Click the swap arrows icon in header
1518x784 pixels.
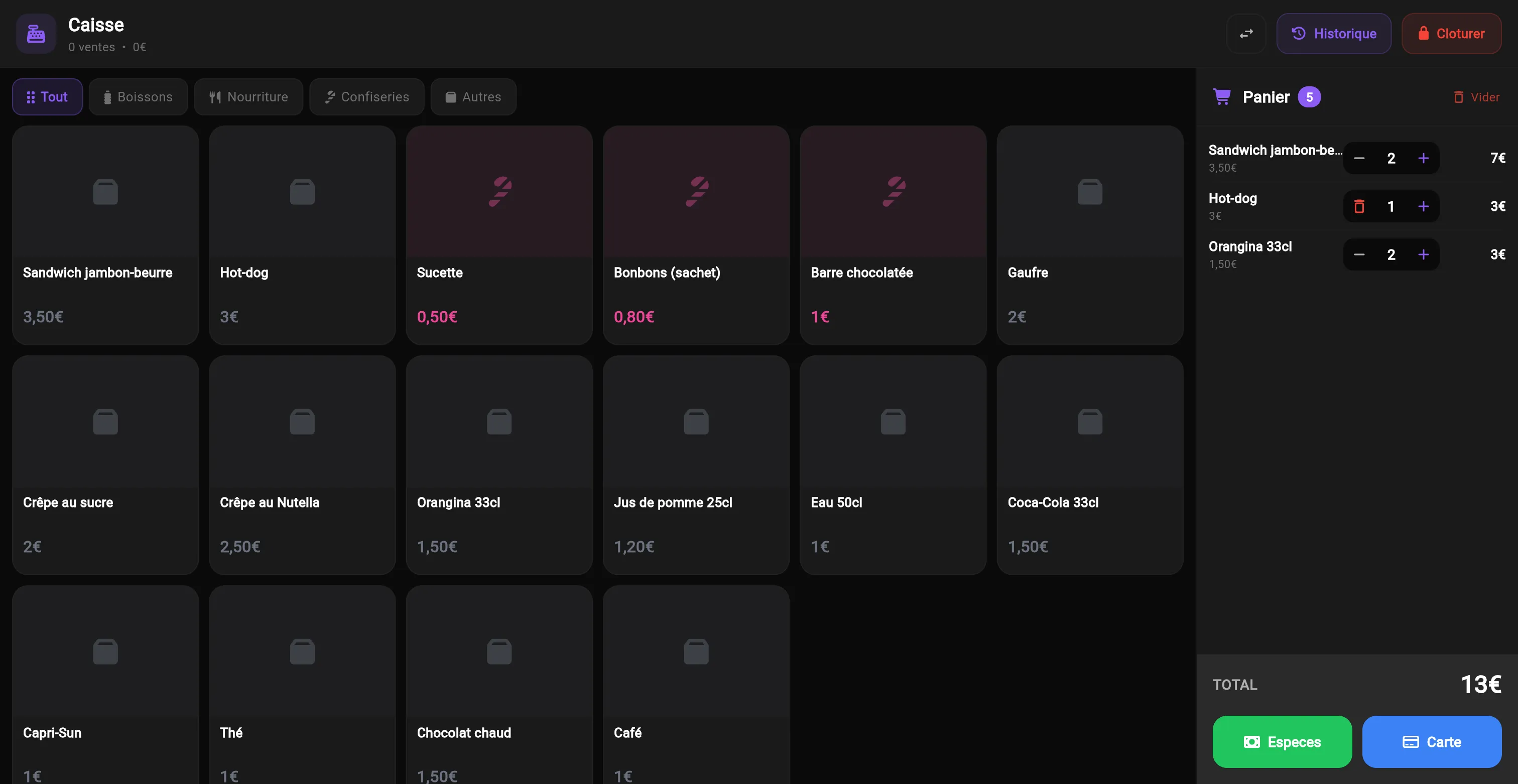coord(1246,34)
